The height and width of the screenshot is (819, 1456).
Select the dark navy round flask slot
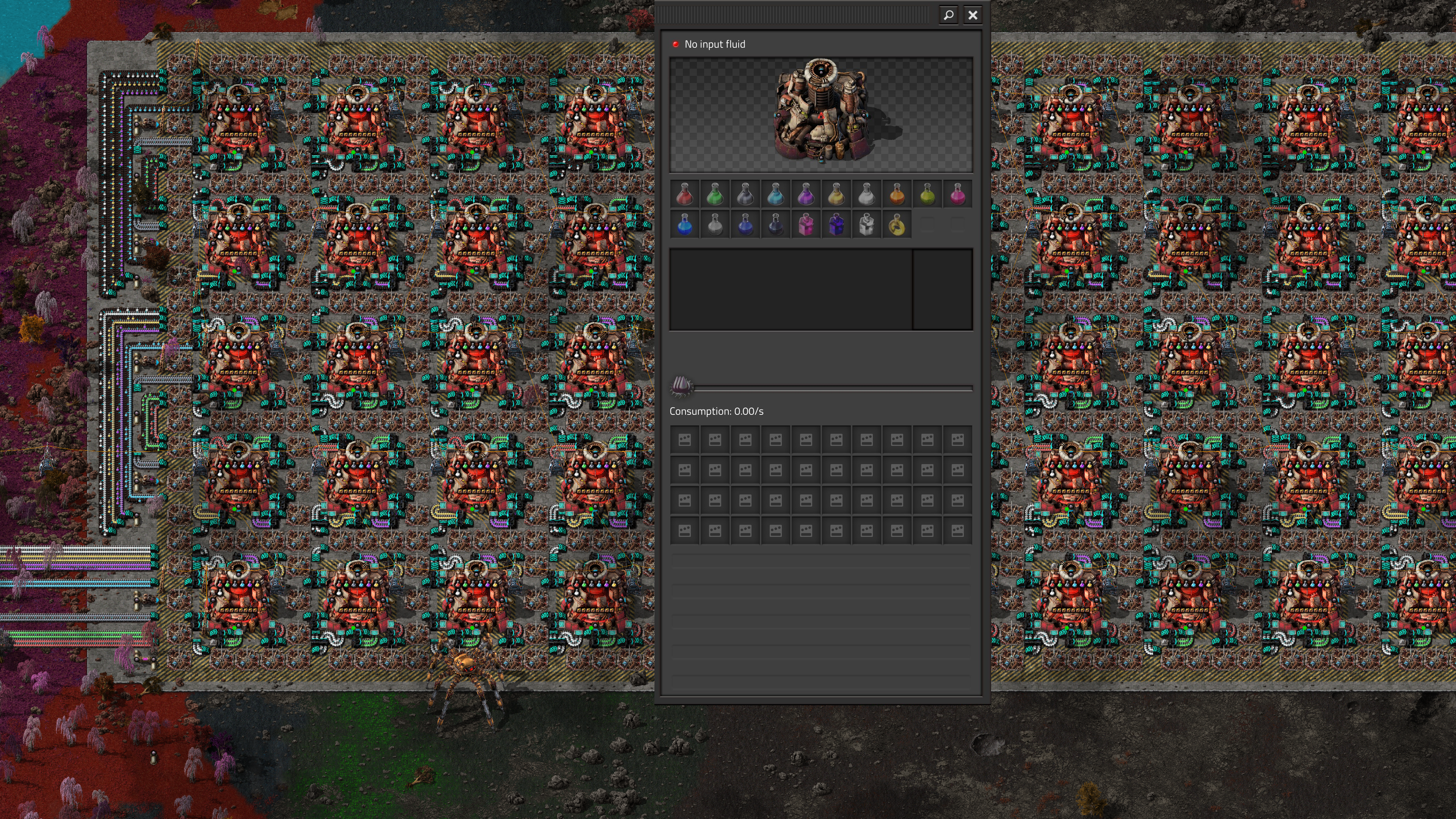pos(775,225)
